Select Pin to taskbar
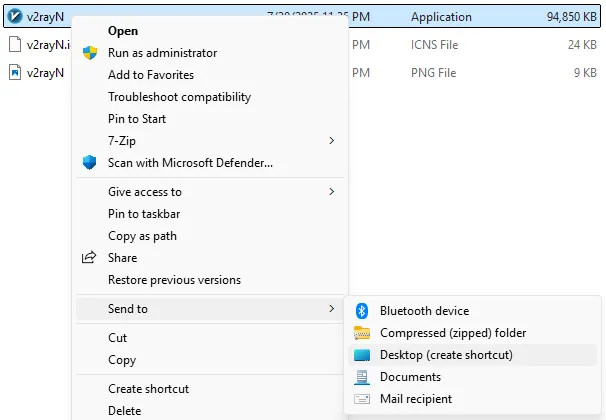The width and height of the screenshot is (606, 420). pos(144,214)
